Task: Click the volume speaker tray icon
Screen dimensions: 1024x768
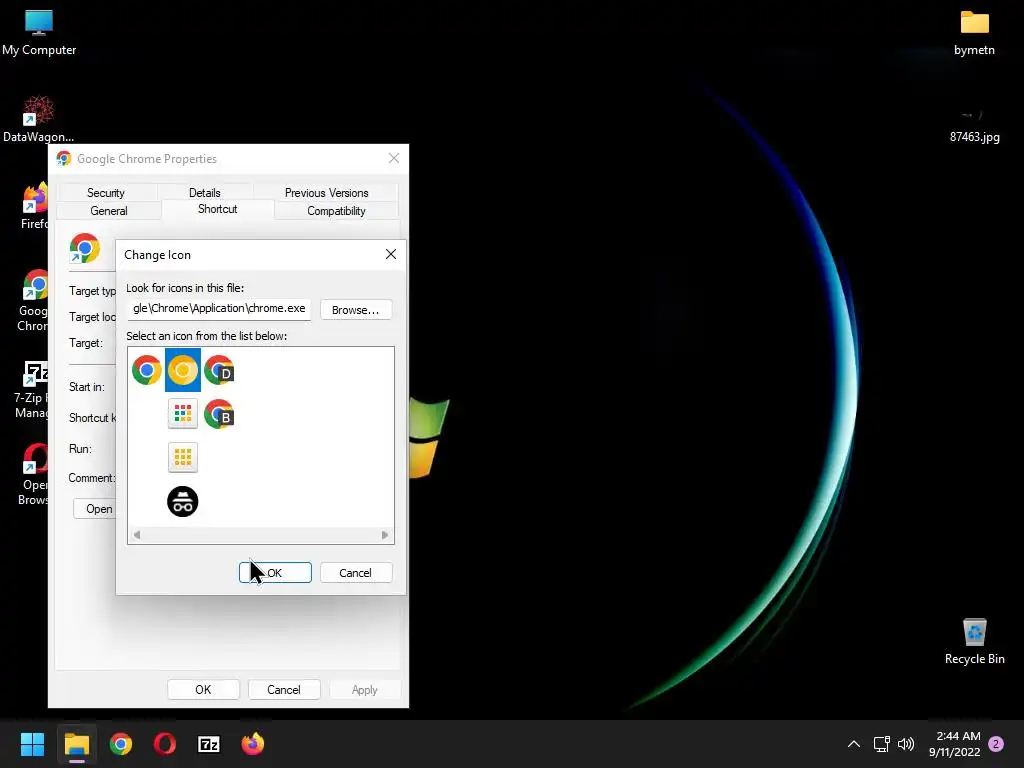Action: [906, 744]
